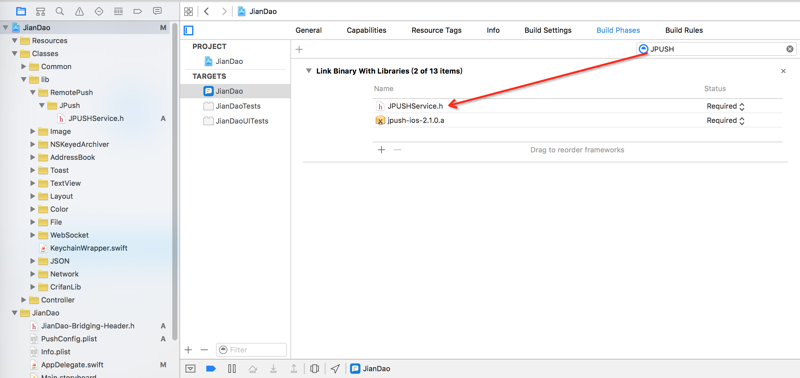
Task: Go forward with the right chevron
Action: coord(223,11)
